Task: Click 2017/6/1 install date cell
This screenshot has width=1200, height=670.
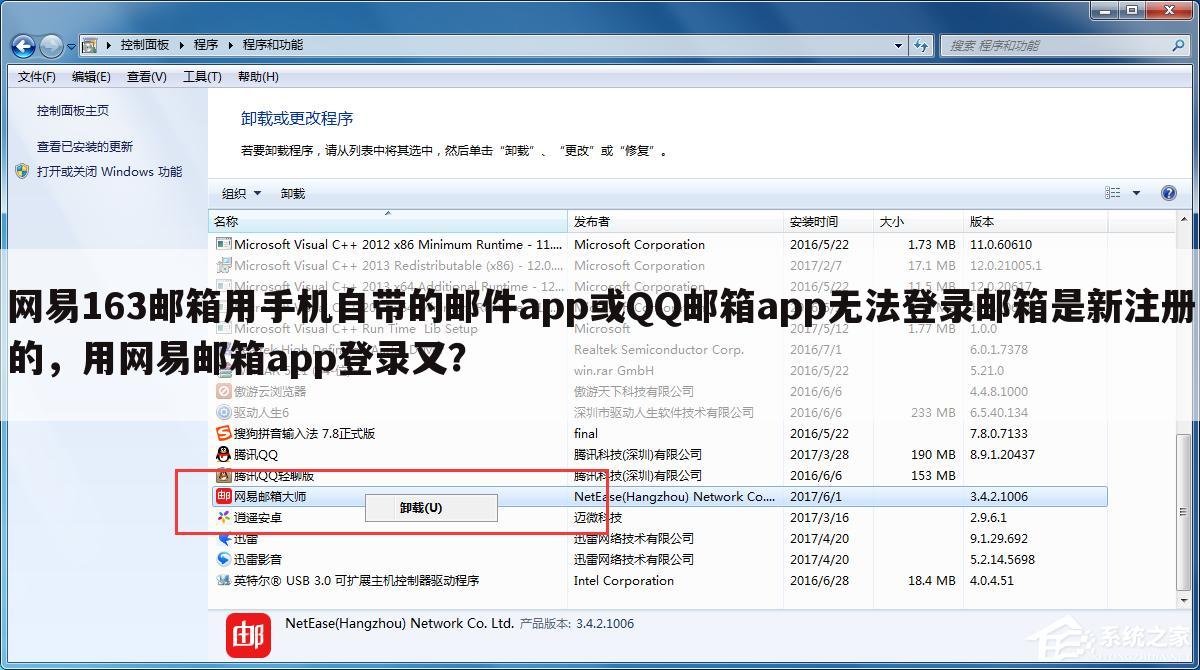Action: [x=816, y=497]
